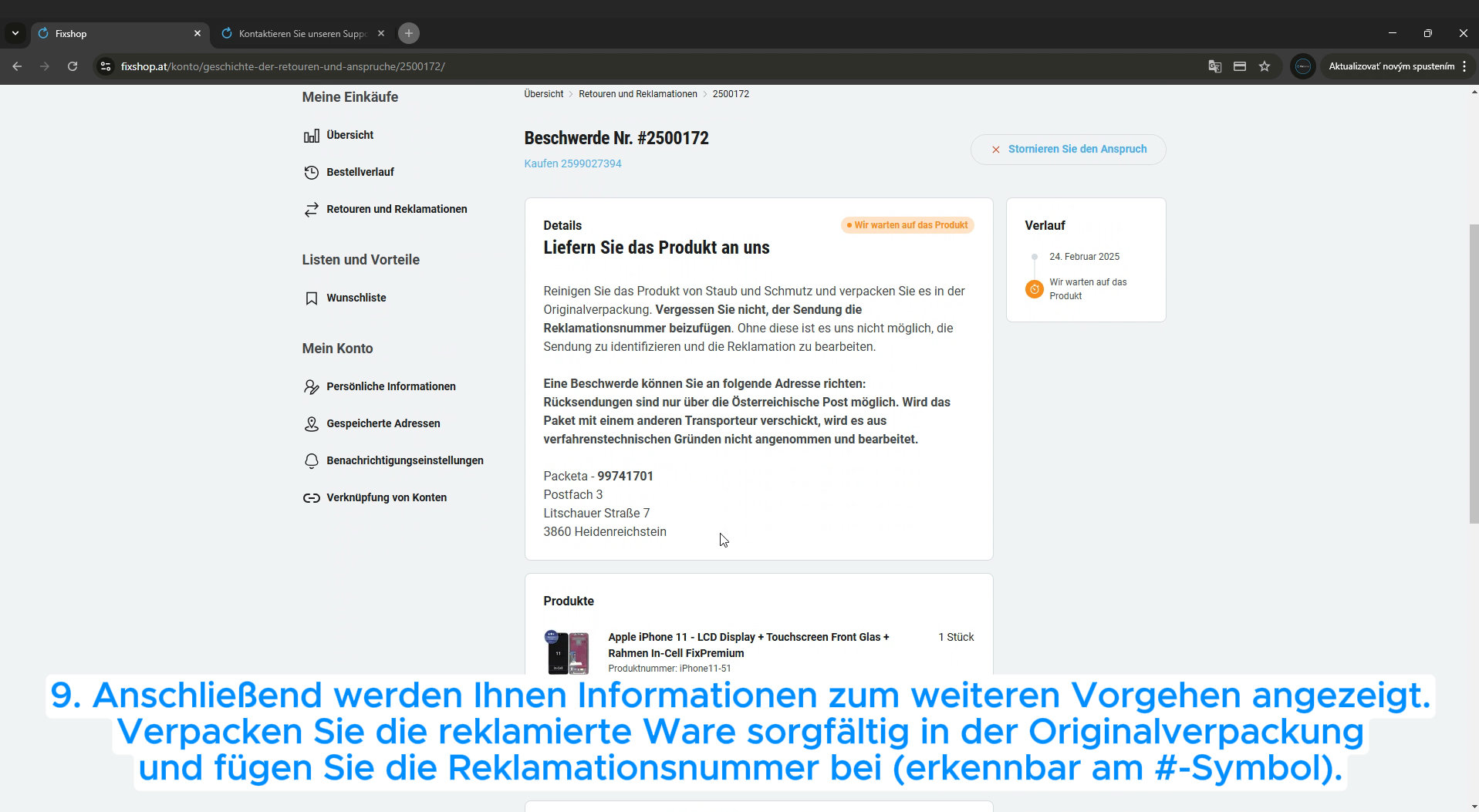Click the Wunschliste bookmark icon
The width and height of the screenshot is (1479, 812).
tap(311, 298)
